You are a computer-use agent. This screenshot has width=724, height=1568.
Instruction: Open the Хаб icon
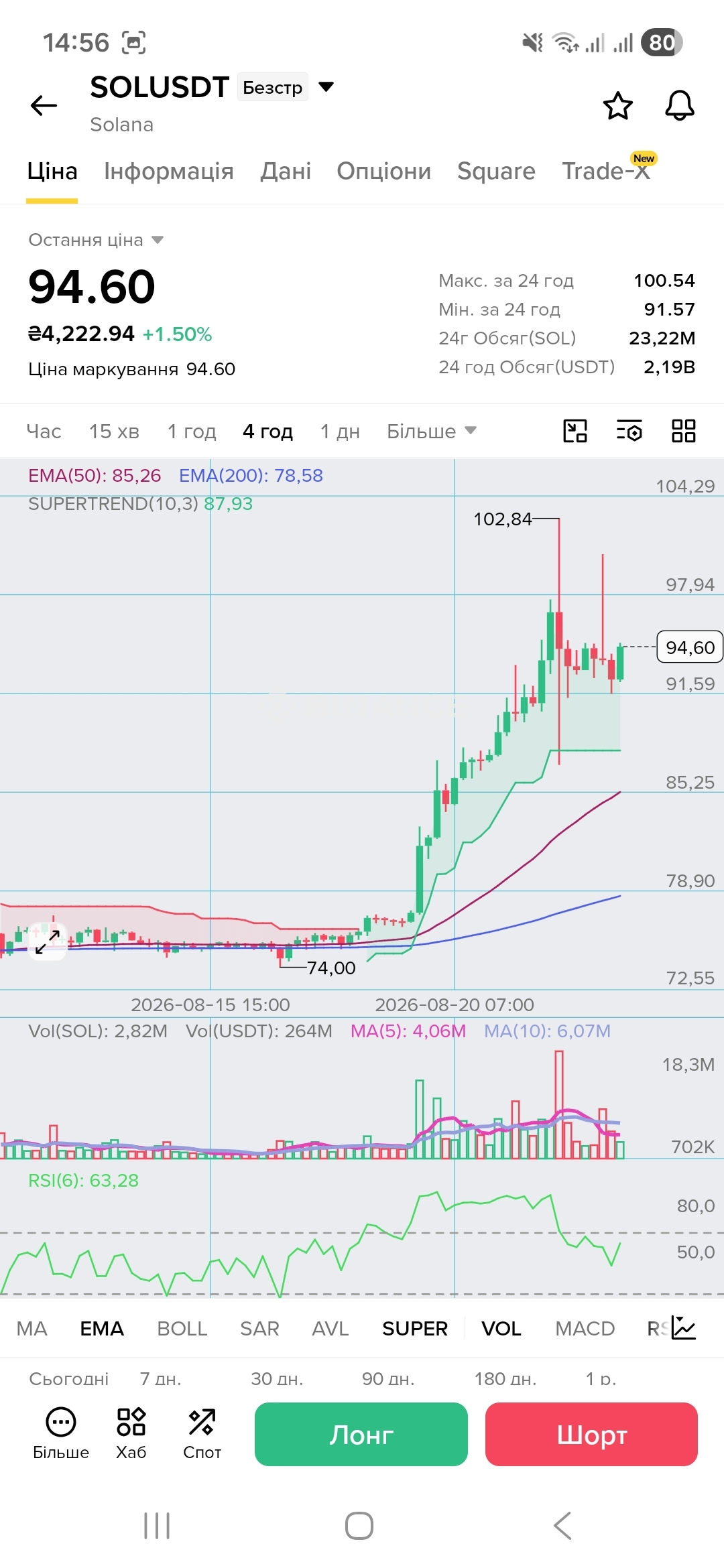[131, 1433]
